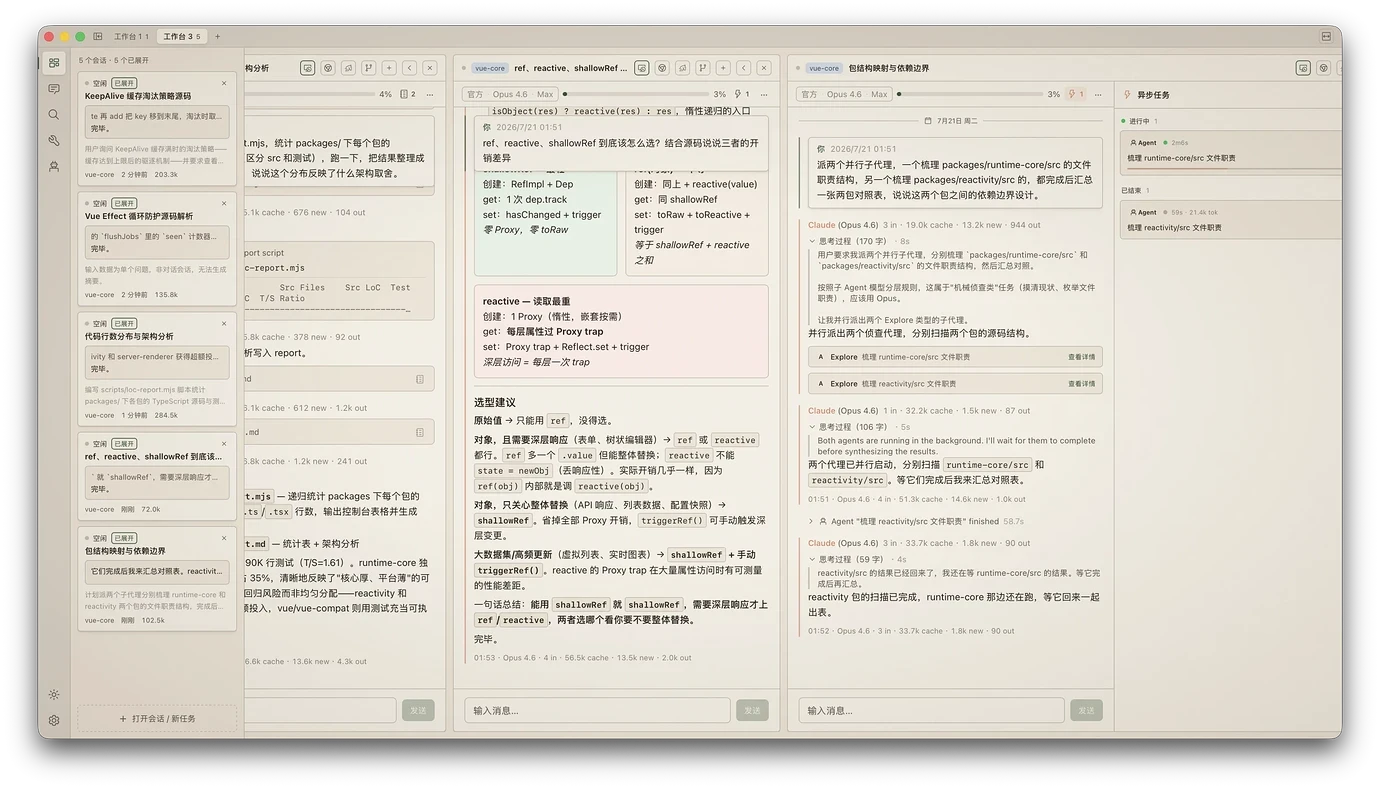This screenshot has height=788, width=1380.
Task: Close the 代码行数分布与架构分析 card
Action: [224, 323]
